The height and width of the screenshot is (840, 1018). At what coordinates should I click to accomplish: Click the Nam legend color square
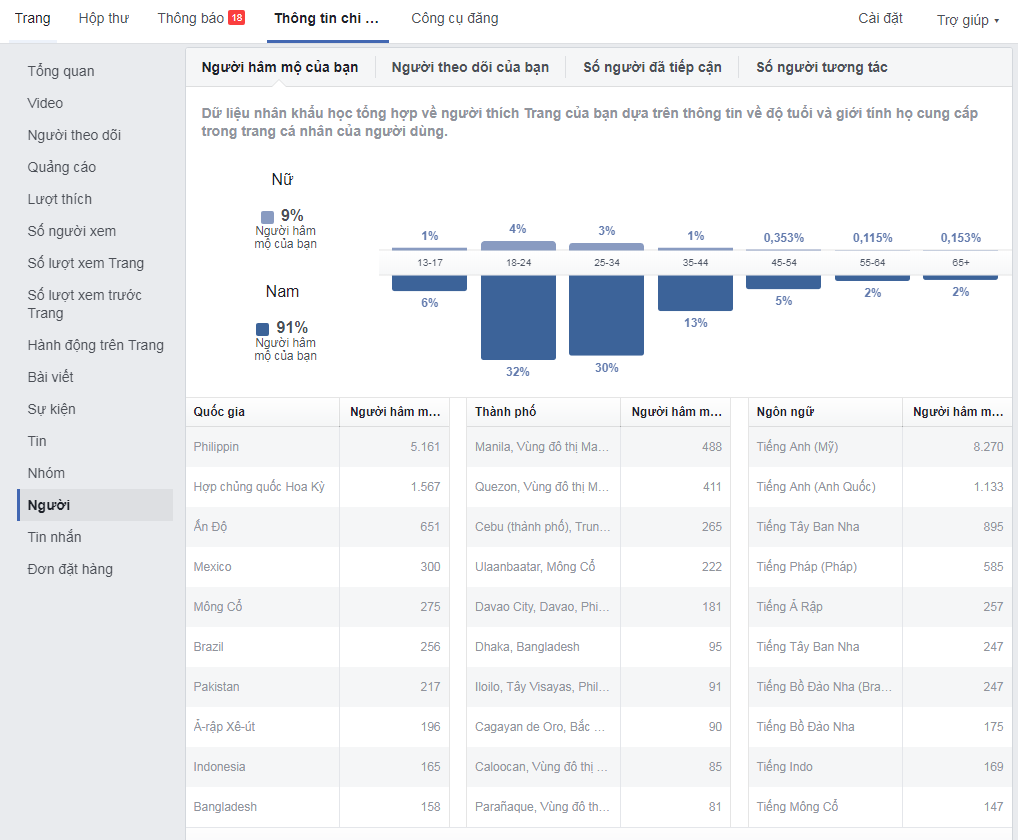coord(263,329)
